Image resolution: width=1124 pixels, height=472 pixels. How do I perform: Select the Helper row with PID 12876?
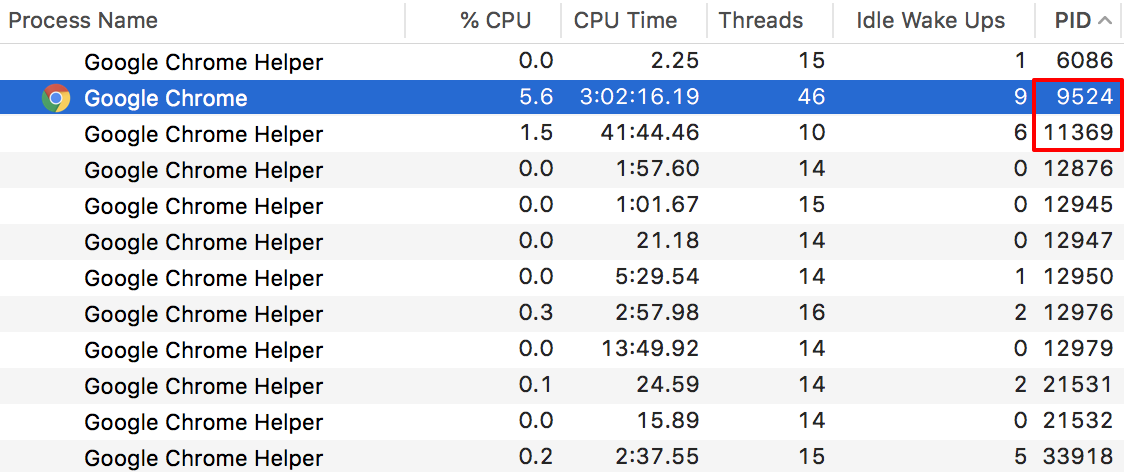click(562, 170)
